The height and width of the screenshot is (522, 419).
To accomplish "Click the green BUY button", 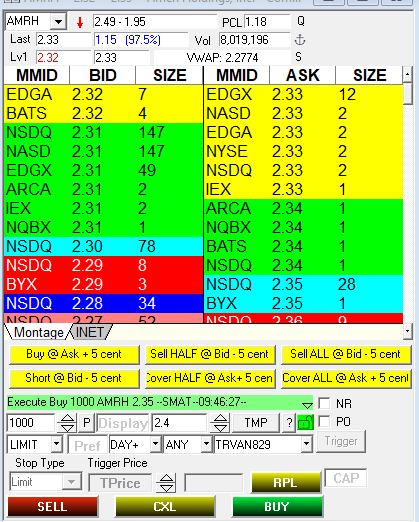I will tap(277, 507).
